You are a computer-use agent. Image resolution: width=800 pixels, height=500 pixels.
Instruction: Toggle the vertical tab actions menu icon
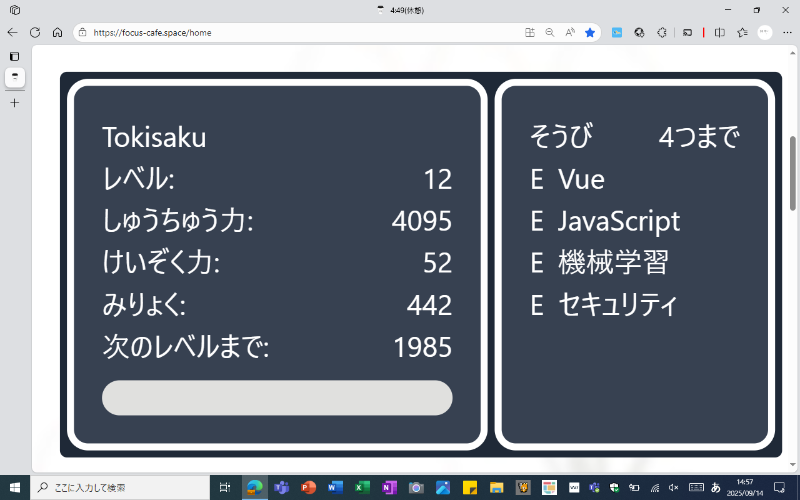pyautogui.click(x=15, y=56)
